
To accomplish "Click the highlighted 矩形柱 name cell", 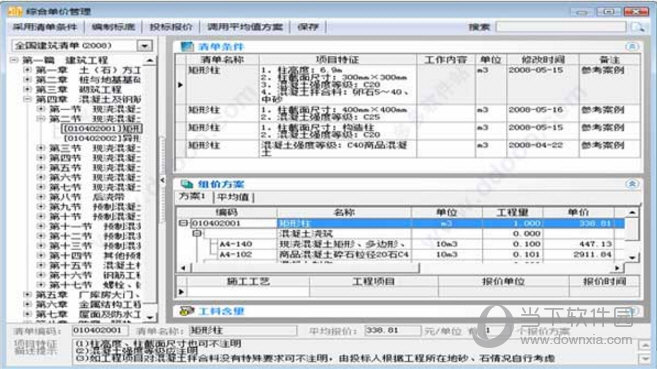I will pos(344,223).
